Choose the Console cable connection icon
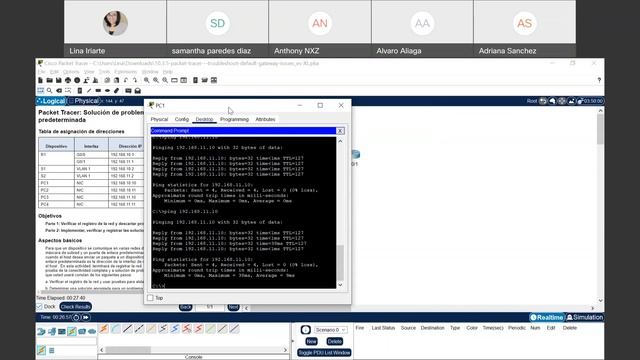This screenshot has height=360, width=640. click(116, 329)
